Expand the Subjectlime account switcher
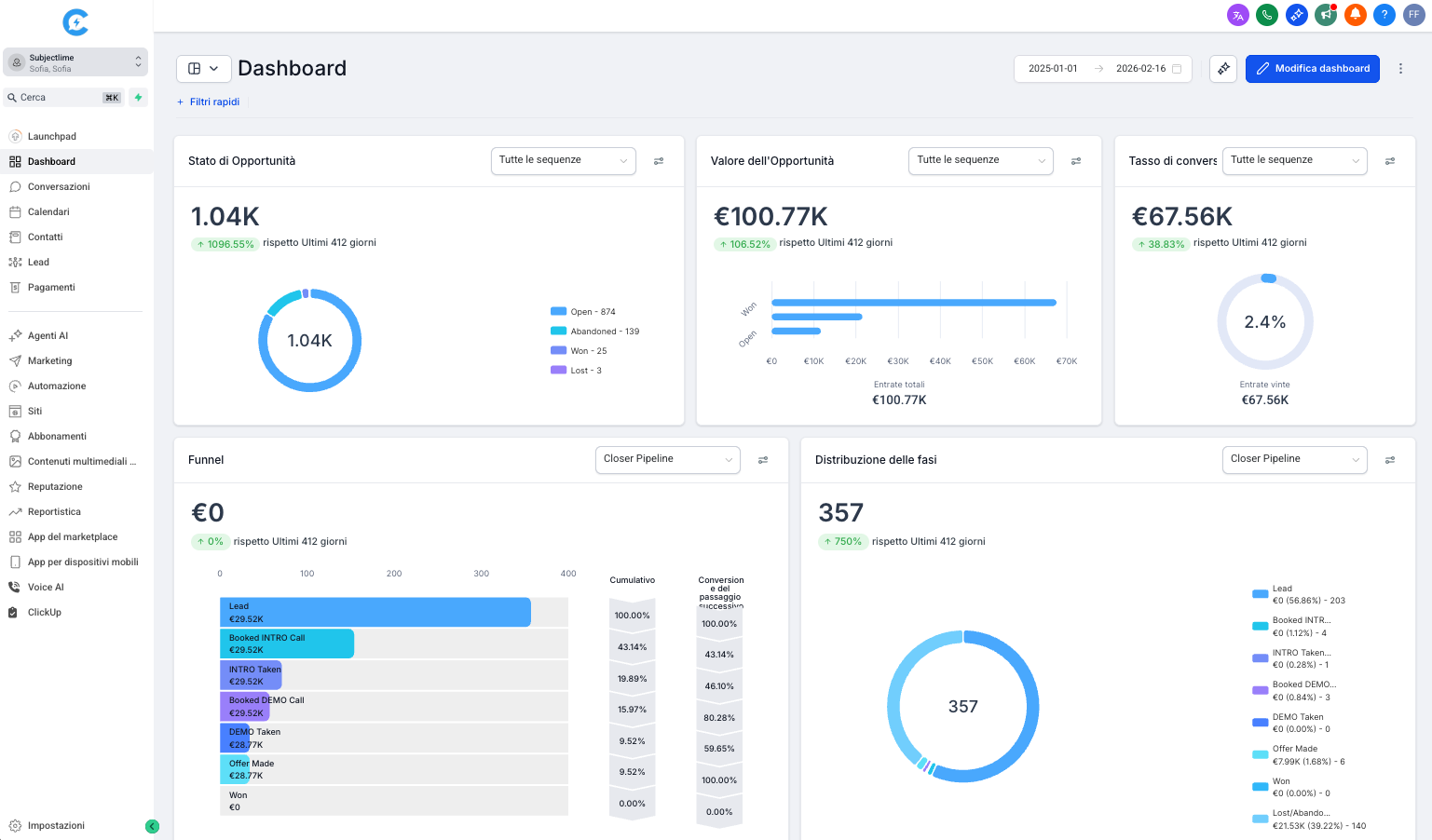The image size is (1432, 840). point(75,61)
